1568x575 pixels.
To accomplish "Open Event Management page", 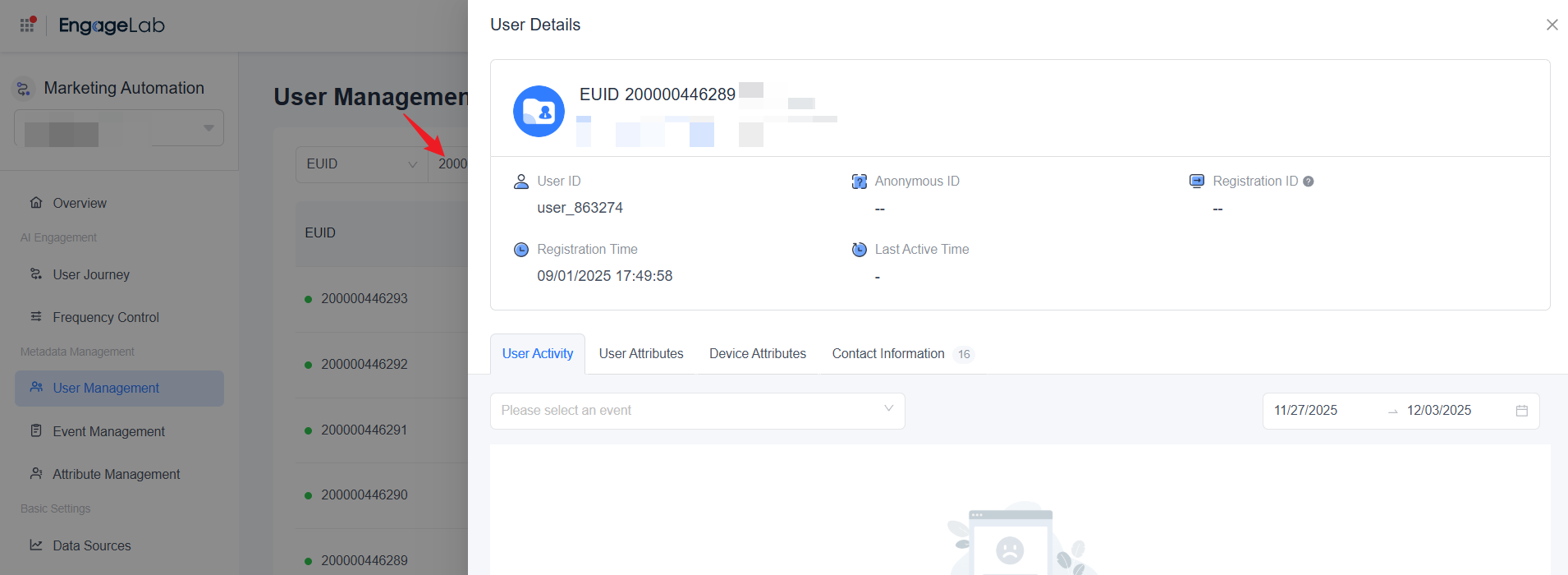I will pos(108,431).
